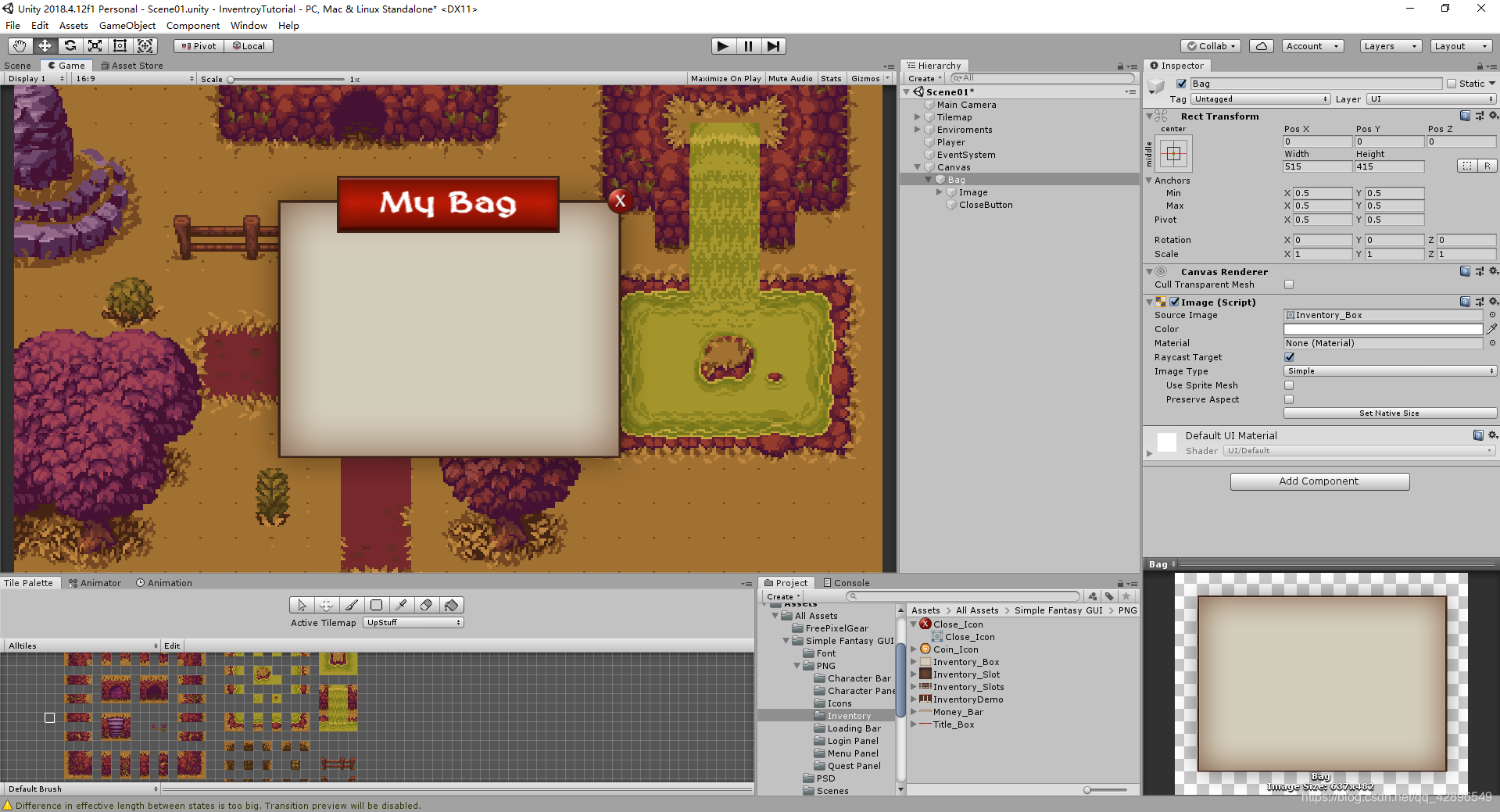Viewport: 1500px width, 812px height.
Task: Disable the Raycast Target checkbox
Action: 1288,357
